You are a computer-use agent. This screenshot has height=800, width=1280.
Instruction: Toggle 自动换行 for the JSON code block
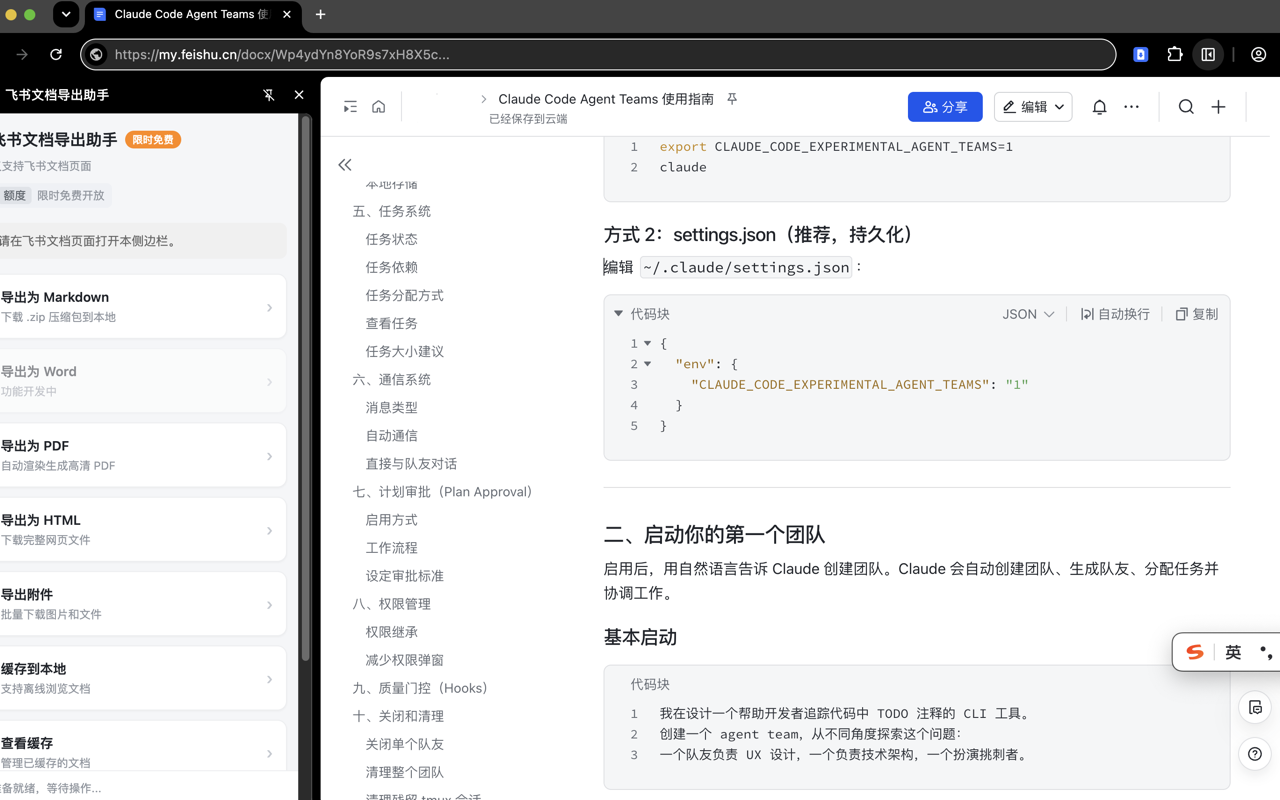coord(1115,314)
